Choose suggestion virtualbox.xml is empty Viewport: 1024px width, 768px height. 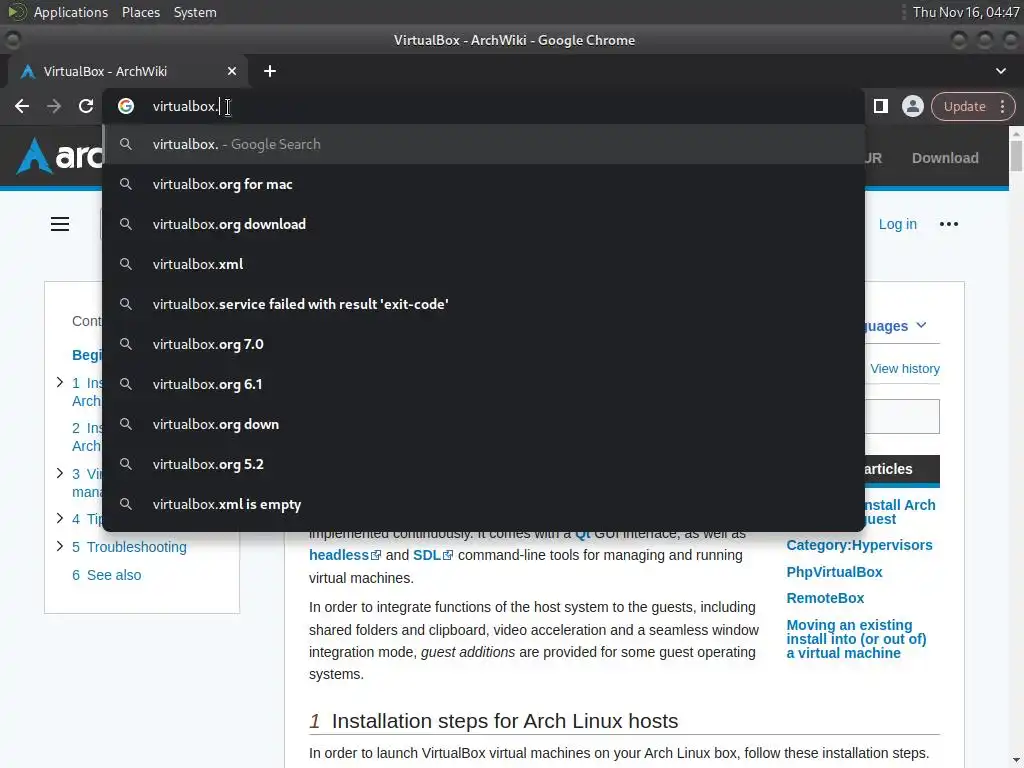pyautogui.click(x=483, y=504)
